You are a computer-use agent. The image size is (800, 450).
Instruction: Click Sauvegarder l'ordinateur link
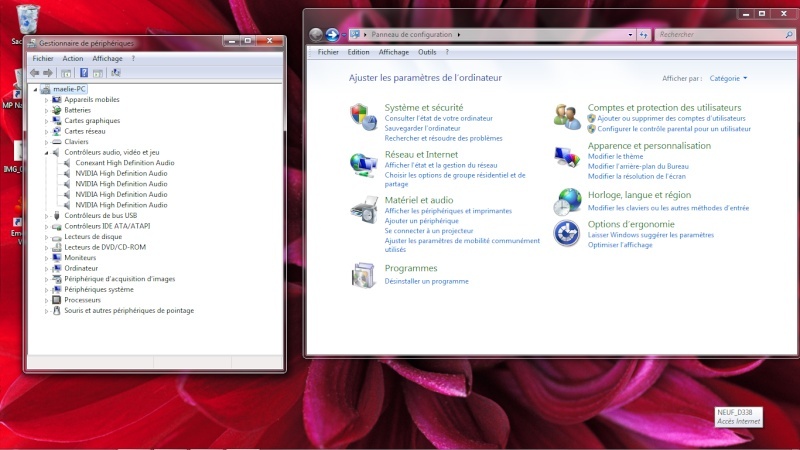point(422,128)
